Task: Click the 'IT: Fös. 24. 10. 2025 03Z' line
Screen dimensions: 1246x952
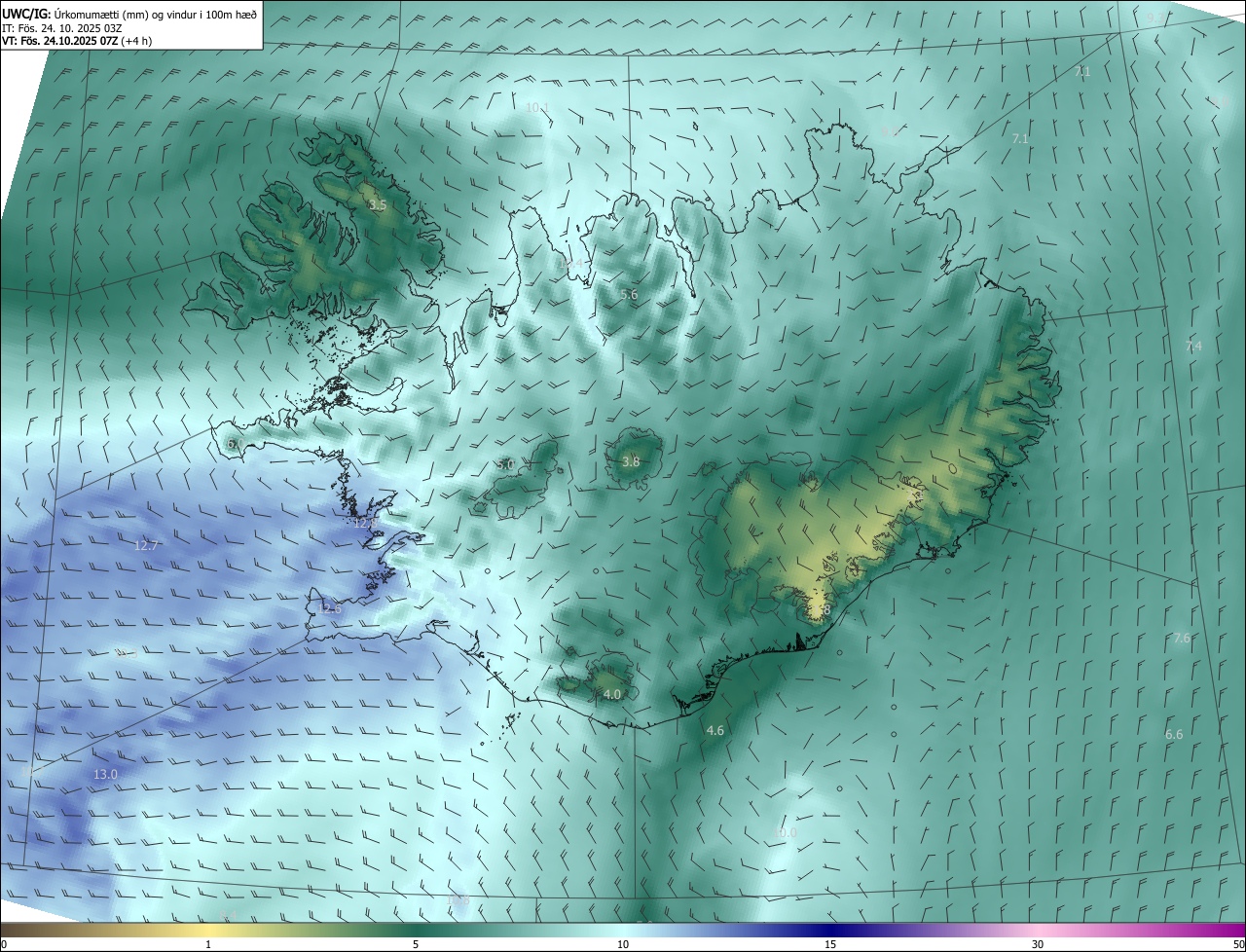Action: 61,27
